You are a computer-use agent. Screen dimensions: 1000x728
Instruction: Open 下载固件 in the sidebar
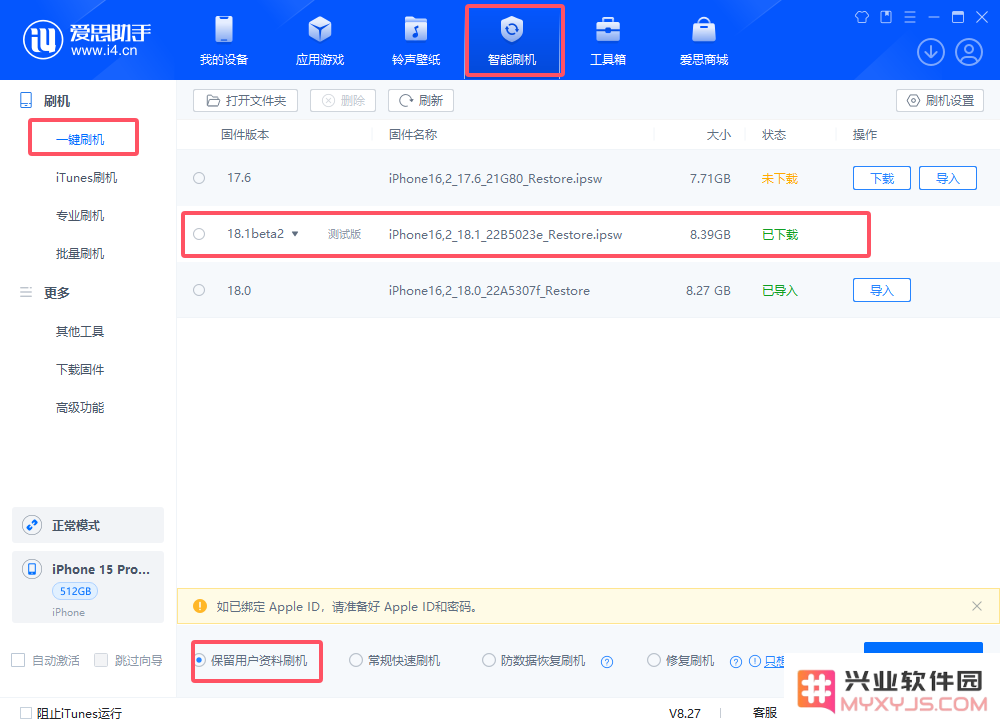click(80, 370)
